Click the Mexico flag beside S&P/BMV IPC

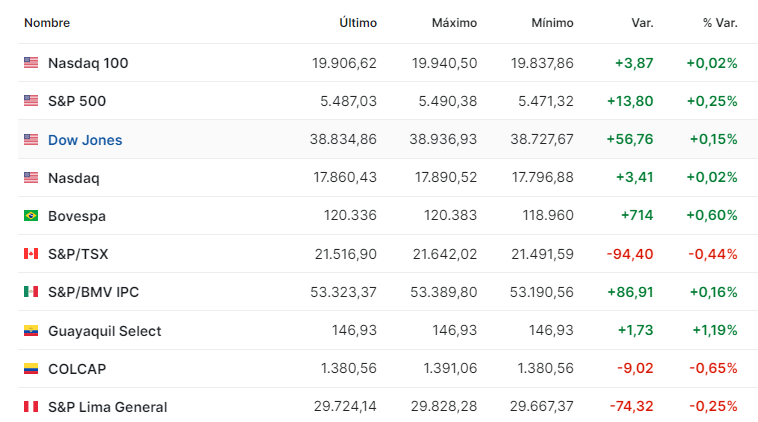pyautogui.click(x=31, y=291)
